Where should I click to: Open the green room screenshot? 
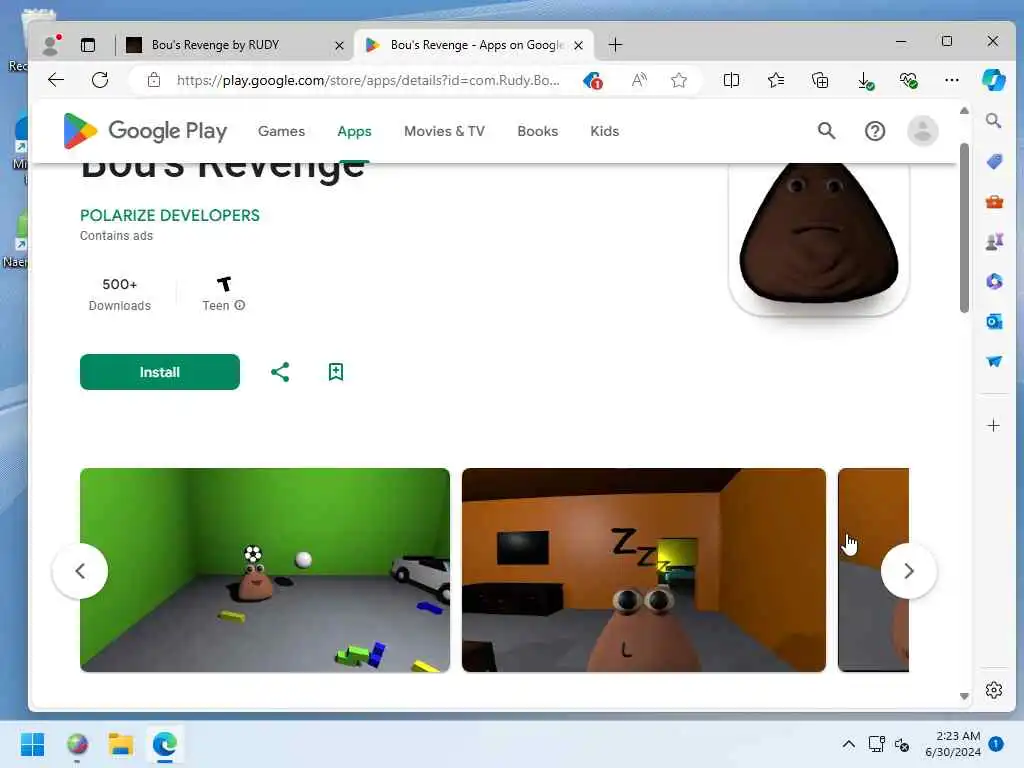click(x=264, y=569)
